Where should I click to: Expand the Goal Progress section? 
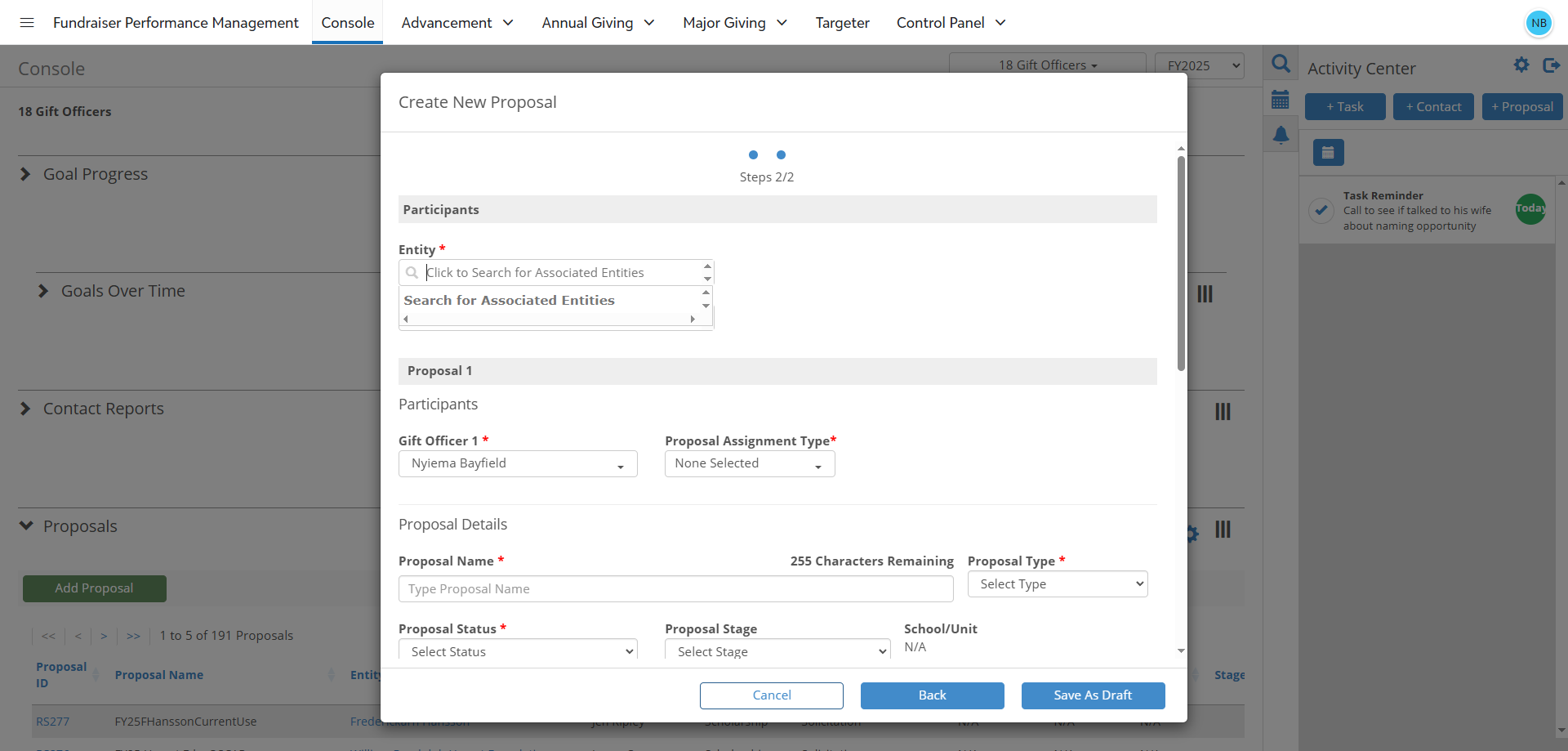(25, 174)
